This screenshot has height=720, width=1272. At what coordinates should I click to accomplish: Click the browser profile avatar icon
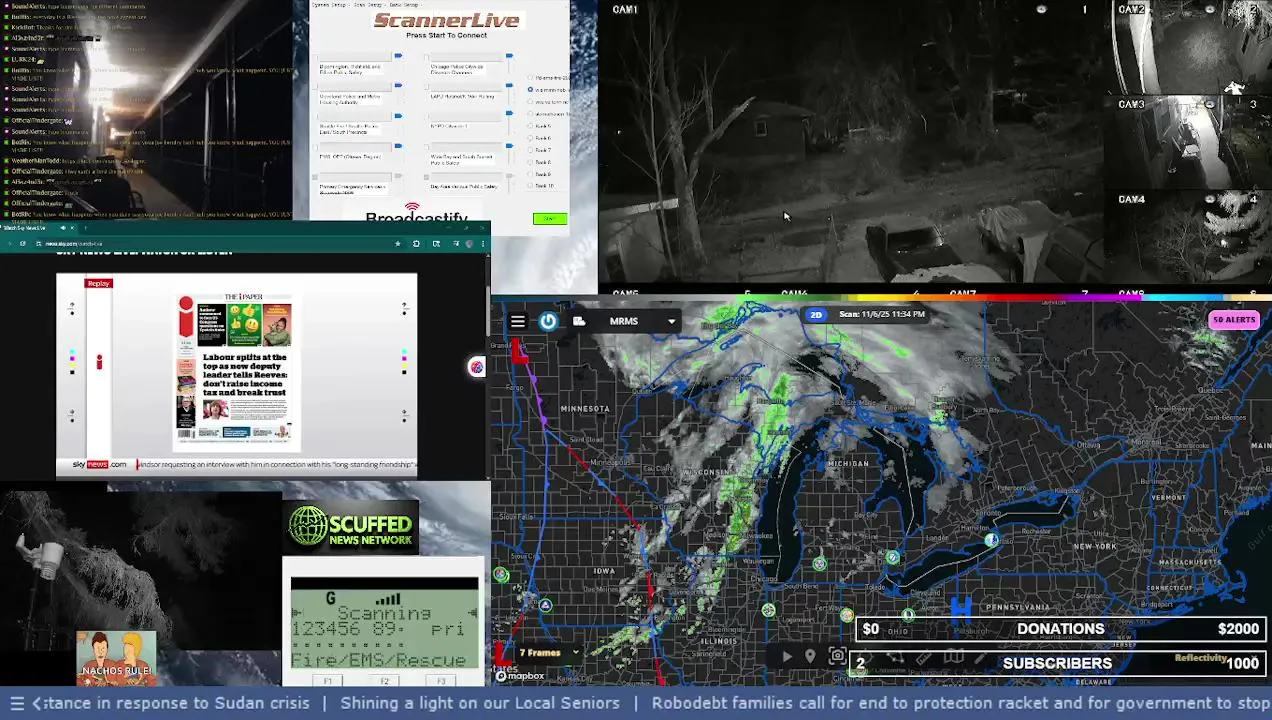469,244
